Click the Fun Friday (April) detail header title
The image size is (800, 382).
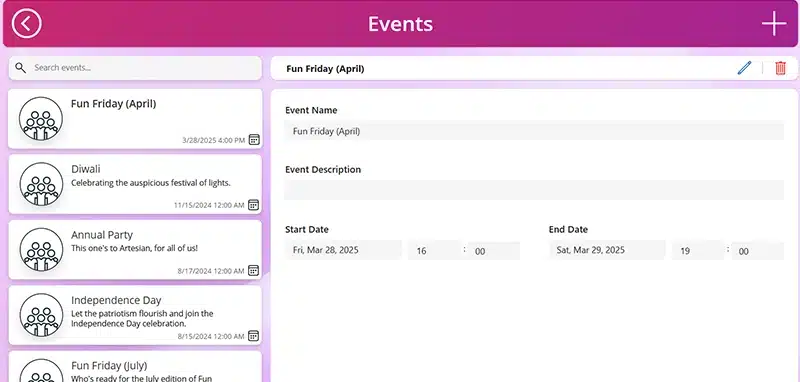point(325,69)
